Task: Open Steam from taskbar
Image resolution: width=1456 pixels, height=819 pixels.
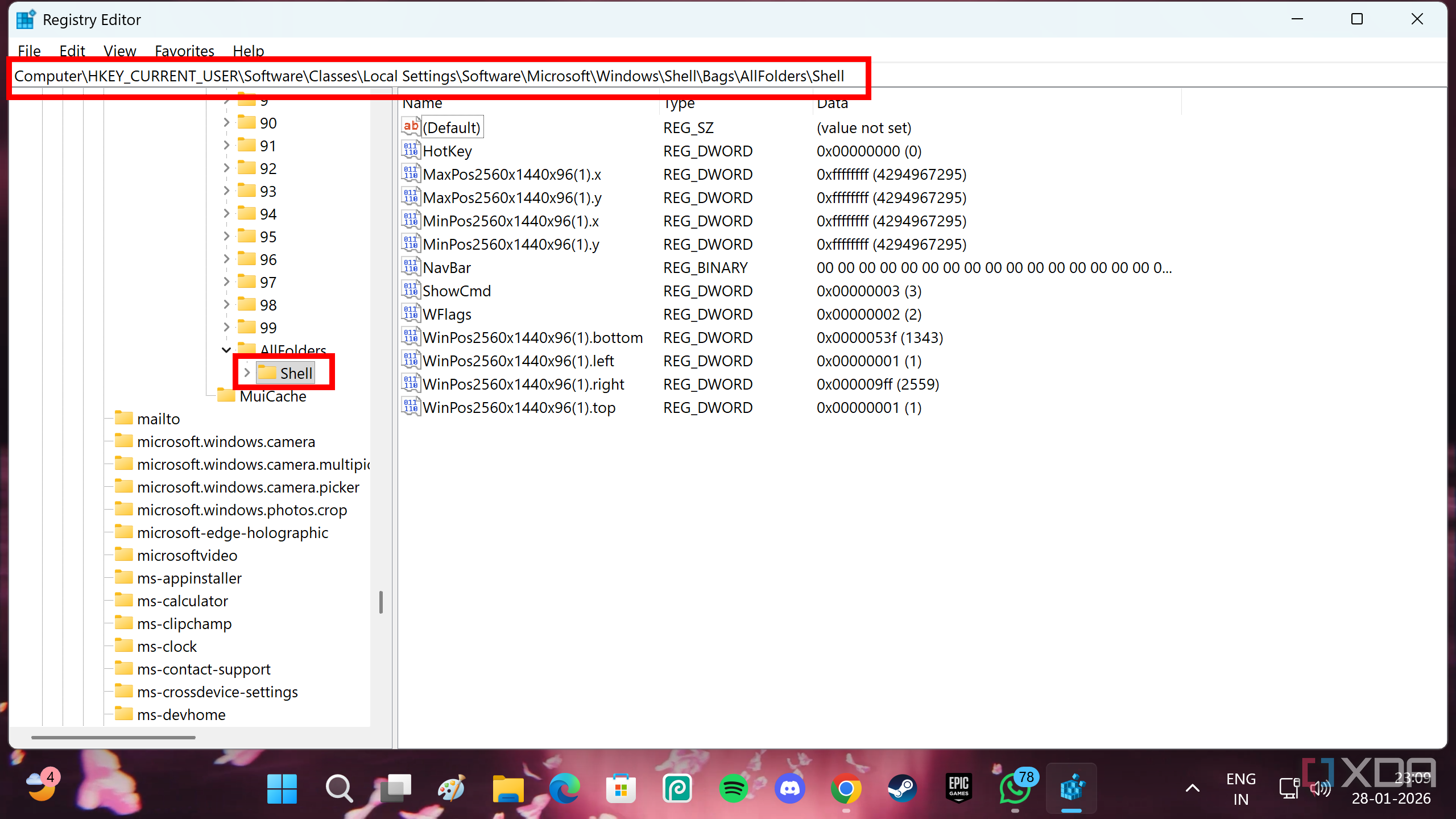Action: click(x=902, y=788)
